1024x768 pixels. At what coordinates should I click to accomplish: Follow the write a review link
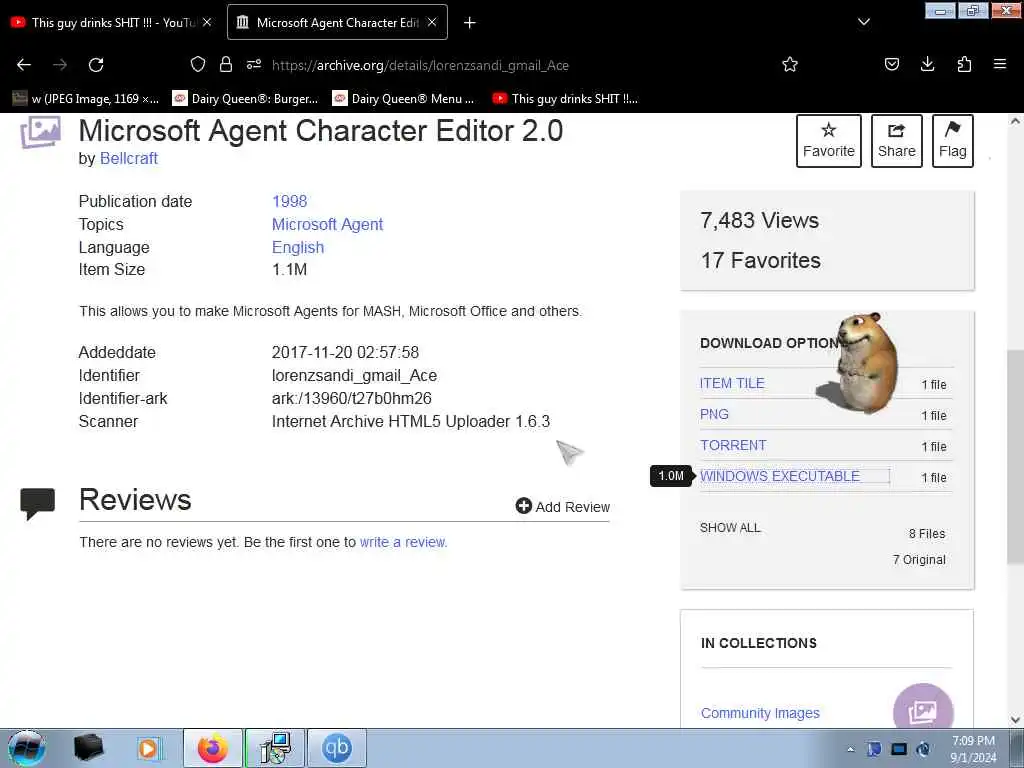403,542
